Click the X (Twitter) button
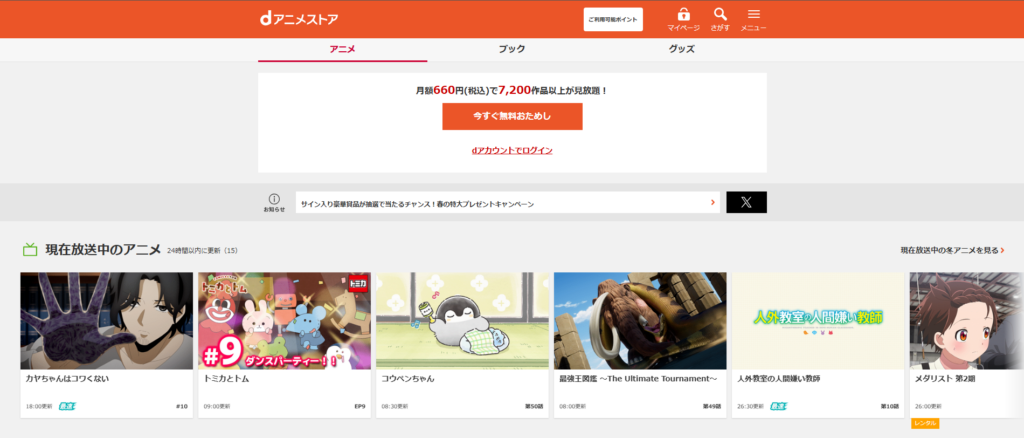Image resolution: width=1024 pixels, height=438 pixels. pos(746,202)
